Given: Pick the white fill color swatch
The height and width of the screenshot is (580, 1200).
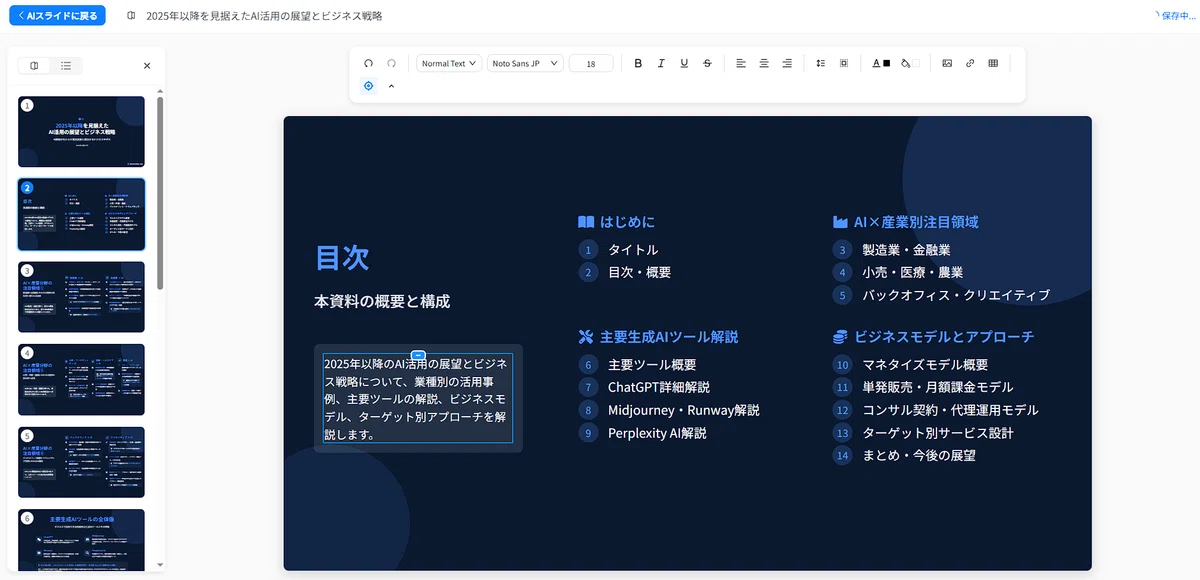Looking at the screenshot, I should [915, 63].
